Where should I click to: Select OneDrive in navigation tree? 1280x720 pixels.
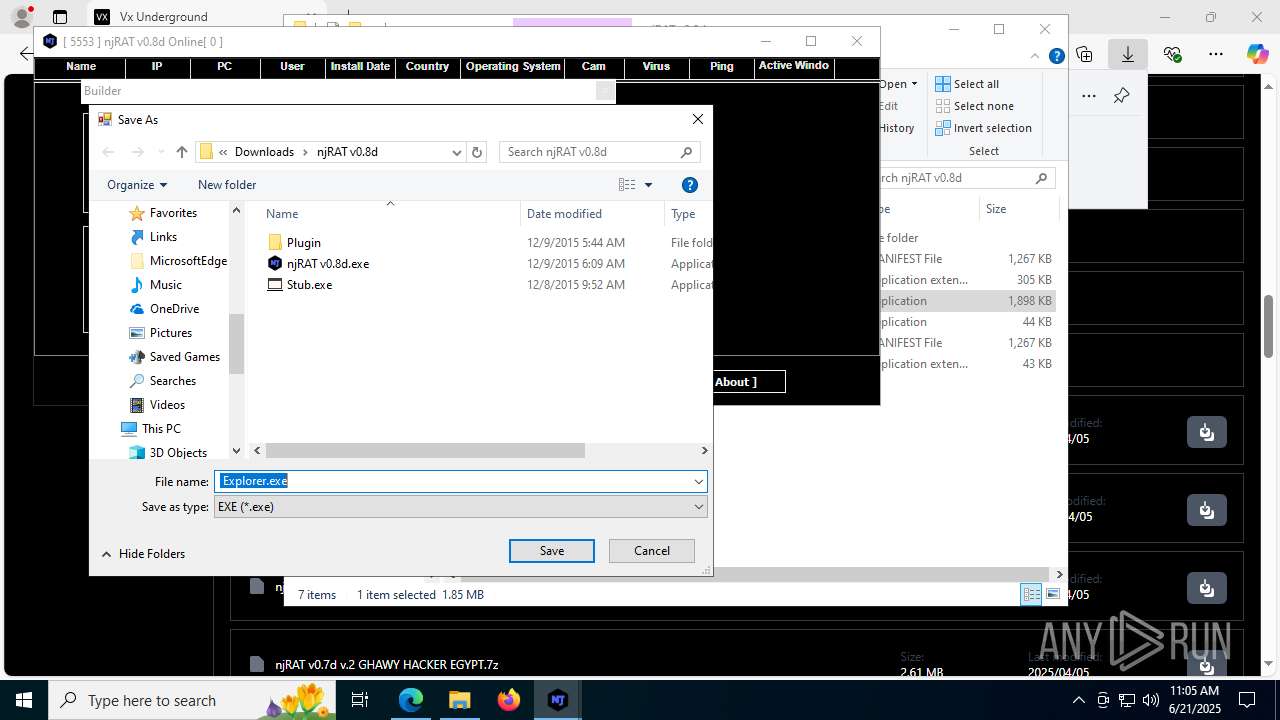(174, 309)
